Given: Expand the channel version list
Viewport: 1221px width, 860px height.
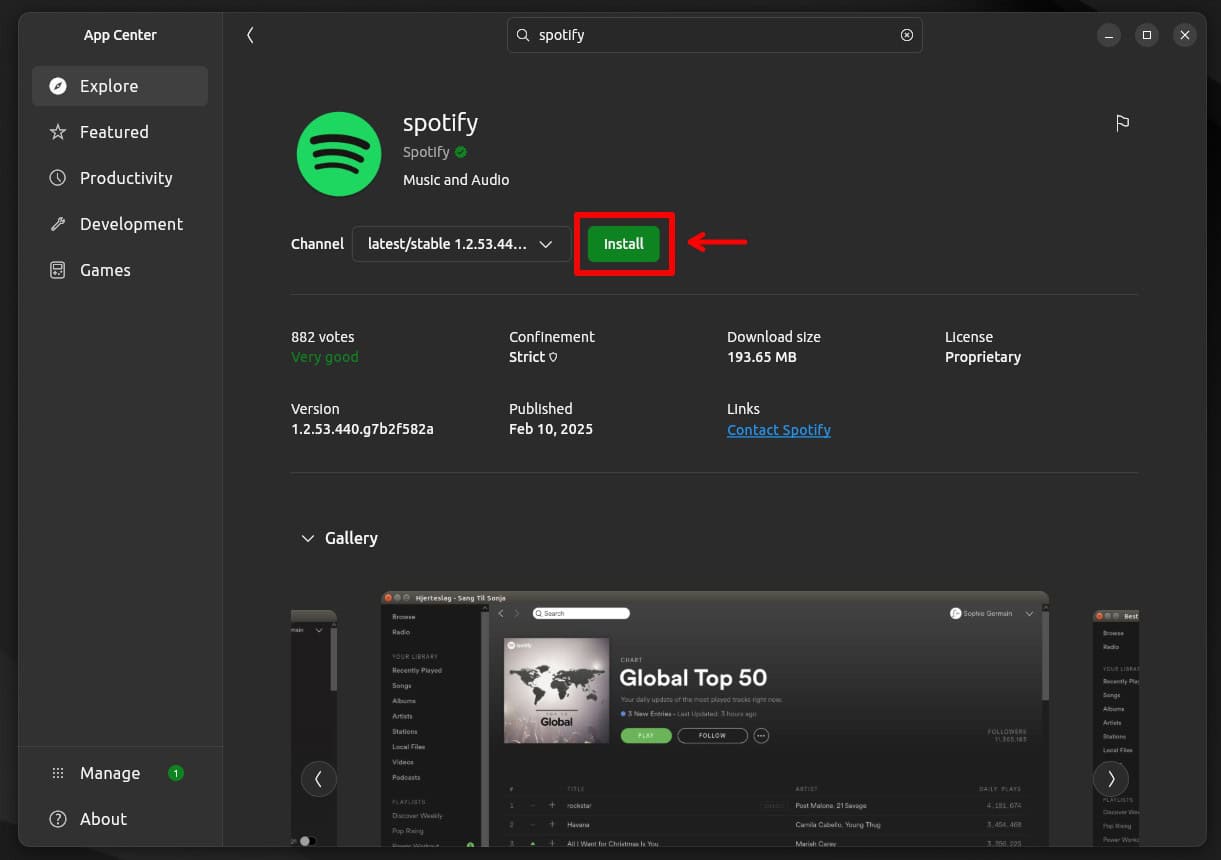Looking at the screenshot, I should [546, 243].
